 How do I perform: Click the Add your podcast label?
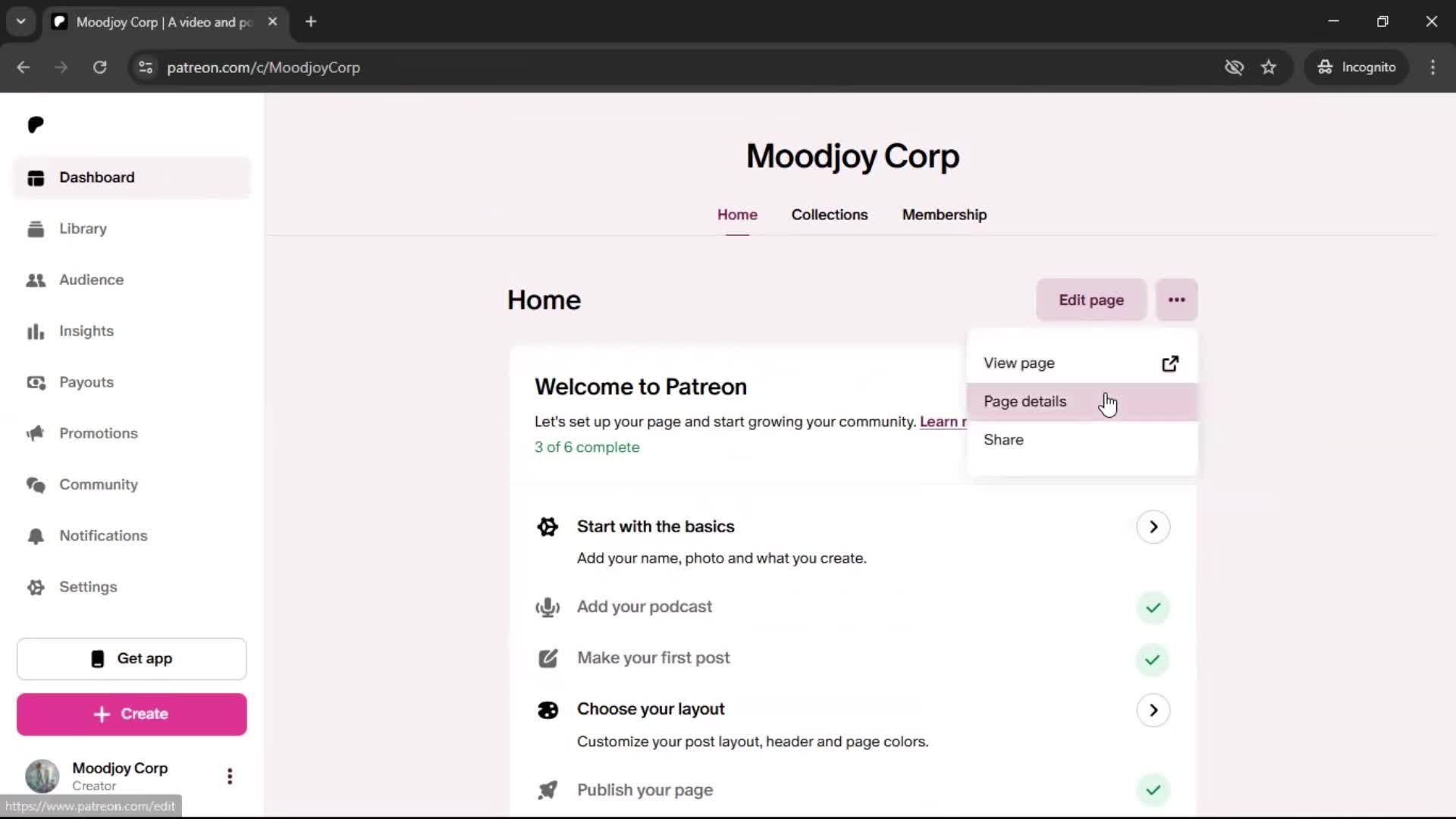645,607
